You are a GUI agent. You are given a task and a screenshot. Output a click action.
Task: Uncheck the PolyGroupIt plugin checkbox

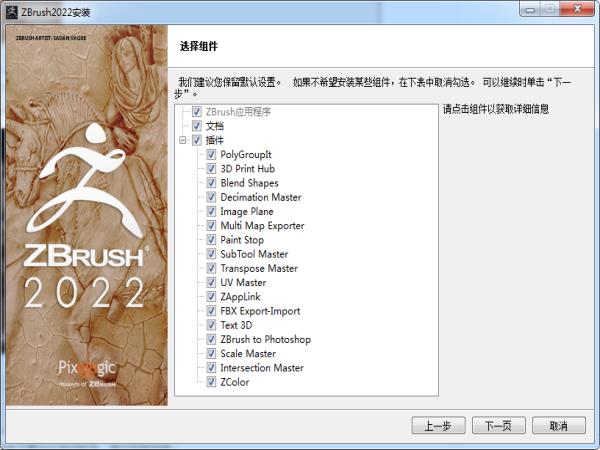click(211, 155)
